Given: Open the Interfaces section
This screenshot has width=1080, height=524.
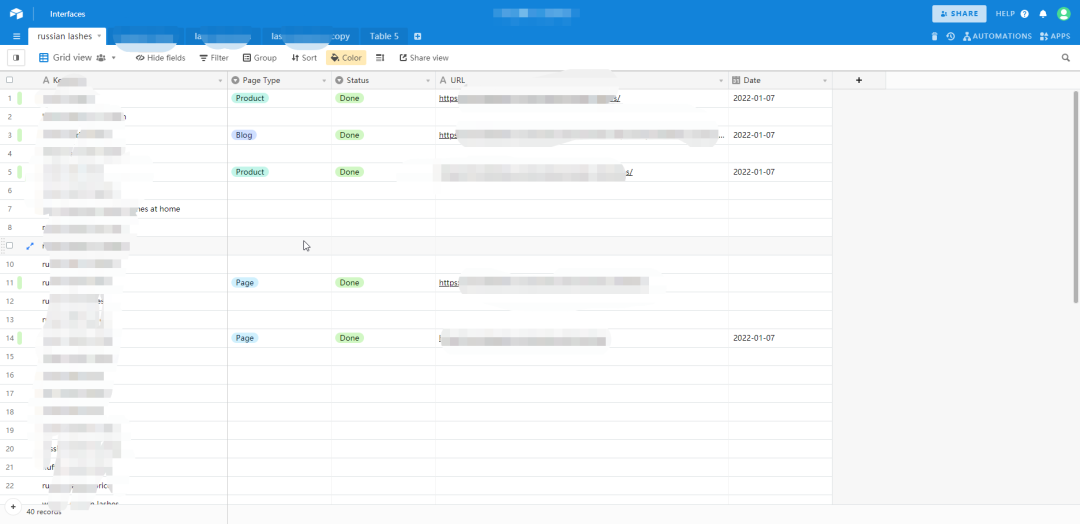Looking at the screenshot, I should pos(68,14).
